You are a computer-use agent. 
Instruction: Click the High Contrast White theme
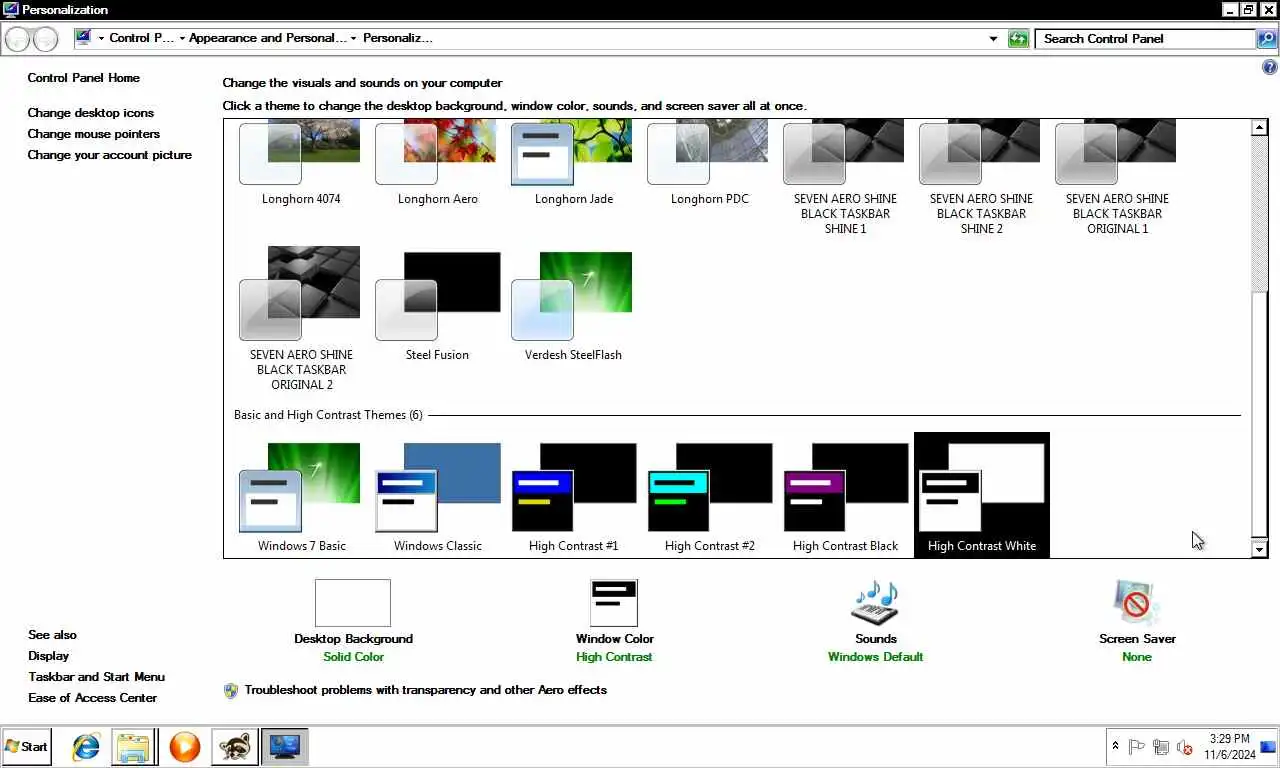coord(981,495)
